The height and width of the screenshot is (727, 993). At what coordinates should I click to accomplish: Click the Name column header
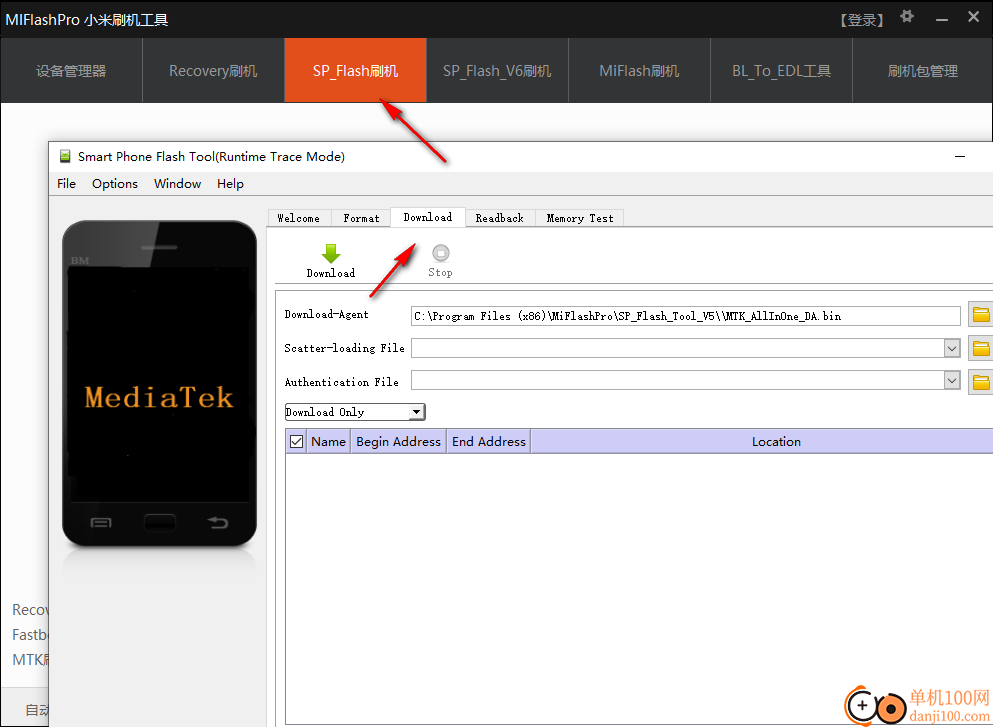click(x=328, y=441)
